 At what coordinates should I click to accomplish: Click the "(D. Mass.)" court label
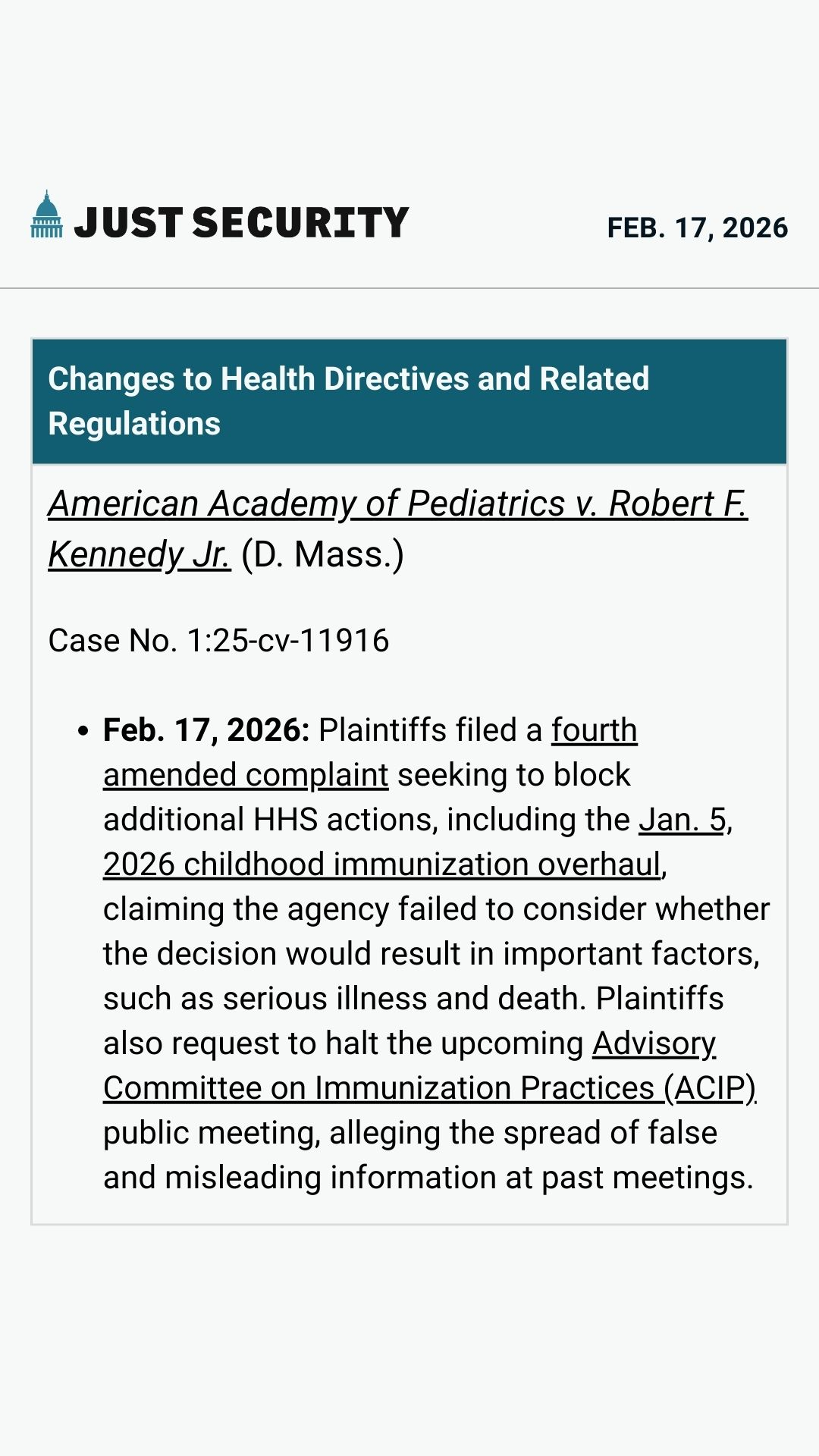click(322, 554)
